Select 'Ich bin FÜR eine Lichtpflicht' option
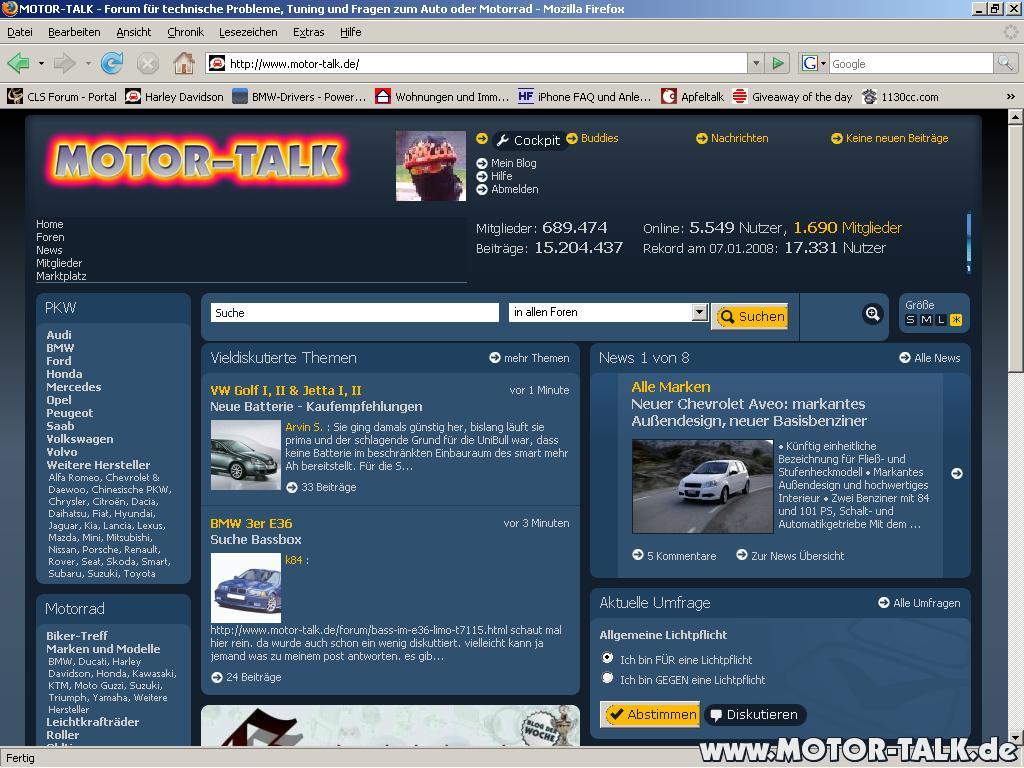 tap(607, 658)
